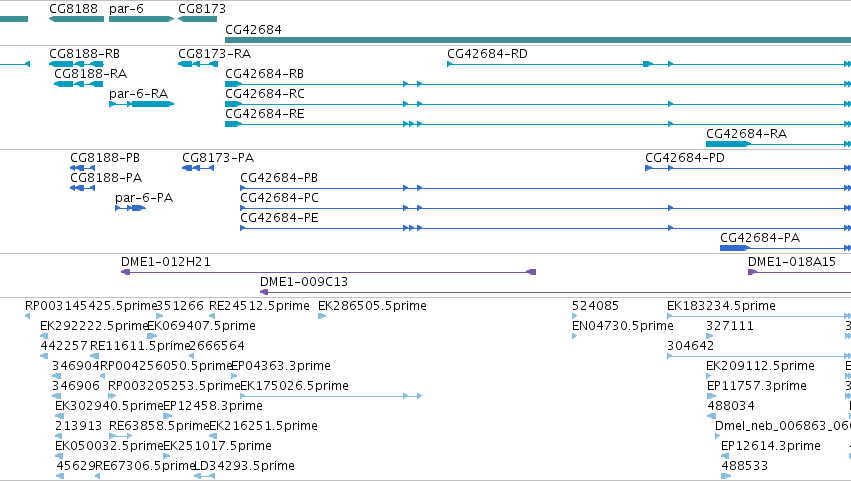
Task: Click the EK175026.5prime spliced alignment line
Action: [331, 396]
